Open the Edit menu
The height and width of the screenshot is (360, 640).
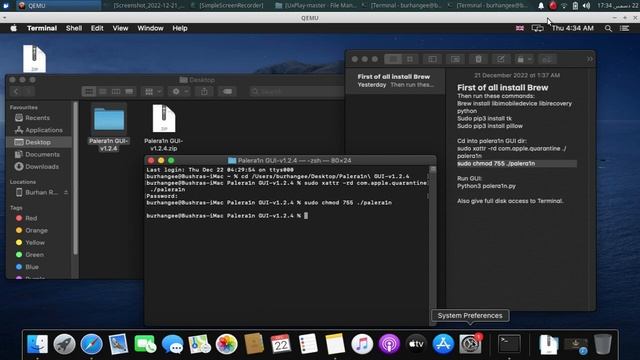point(97,28)
